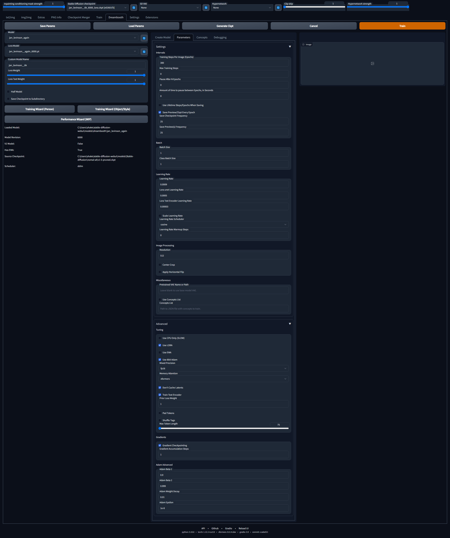
Task: Click the Performance Wizard (WIP) button
Action: click(x=76, y=119)
